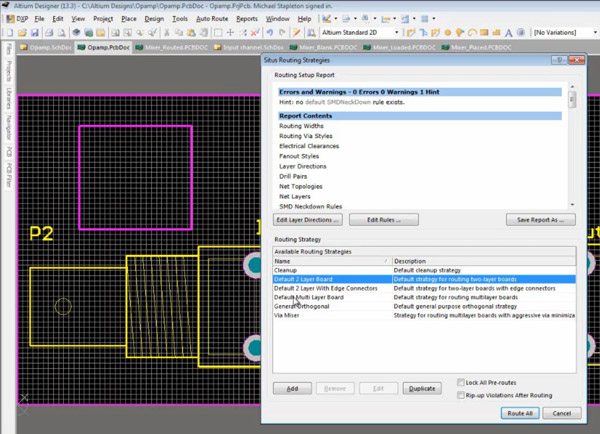Viewport: 600px width, 434px height.
Task: Click the Undo arrow icon
Action: (x=270, y=33)
